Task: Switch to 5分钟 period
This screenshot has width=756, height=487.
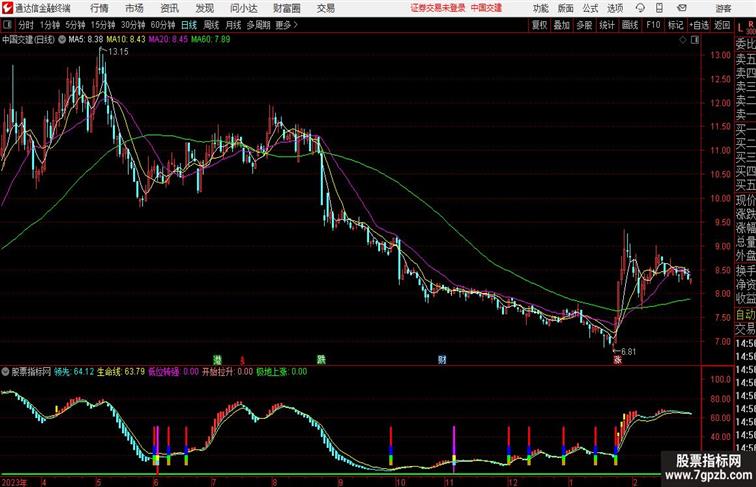Action: [x=75, y=25]
